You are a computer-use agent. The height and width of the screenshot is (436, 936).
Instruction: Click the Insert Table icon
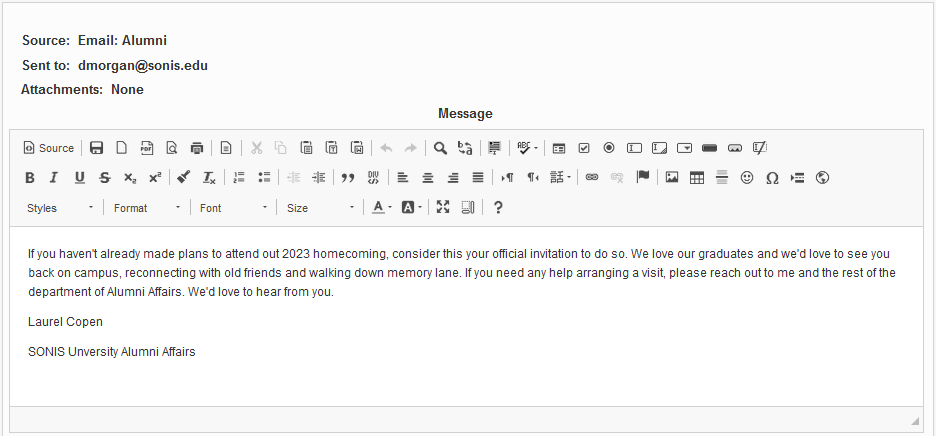click(697, 177)
